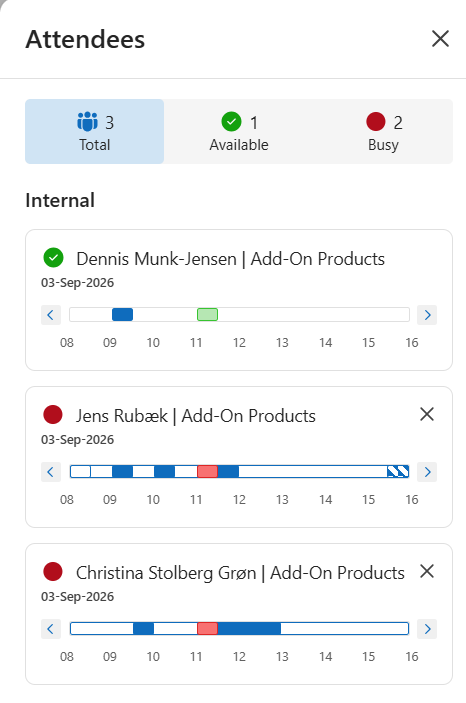The height and width of the screenshot is (703, 466).
Task: Close the Attendees panel
Action: click(x=440, y=39)
